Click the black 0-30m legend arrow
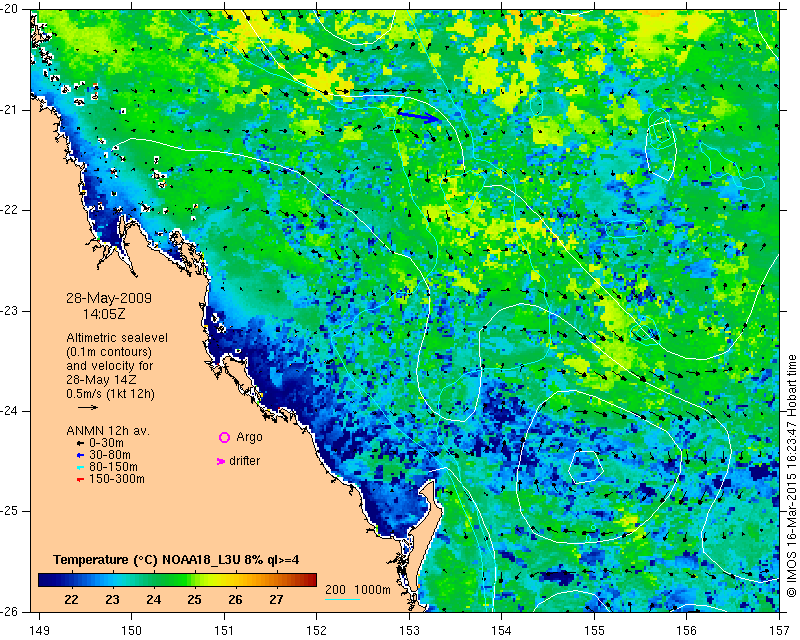The height and width of the screenshot is (640, 800). 80,444
